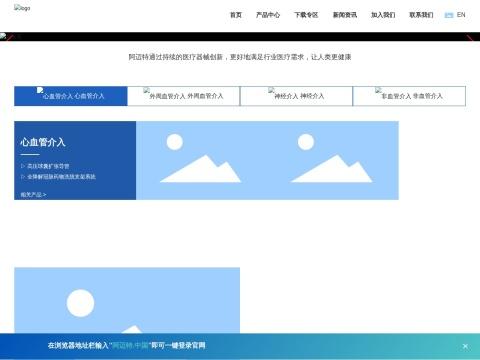Select the 心血管介入 tab
Image resolution: width=480 pixels, height=360 pixels.
71,96
